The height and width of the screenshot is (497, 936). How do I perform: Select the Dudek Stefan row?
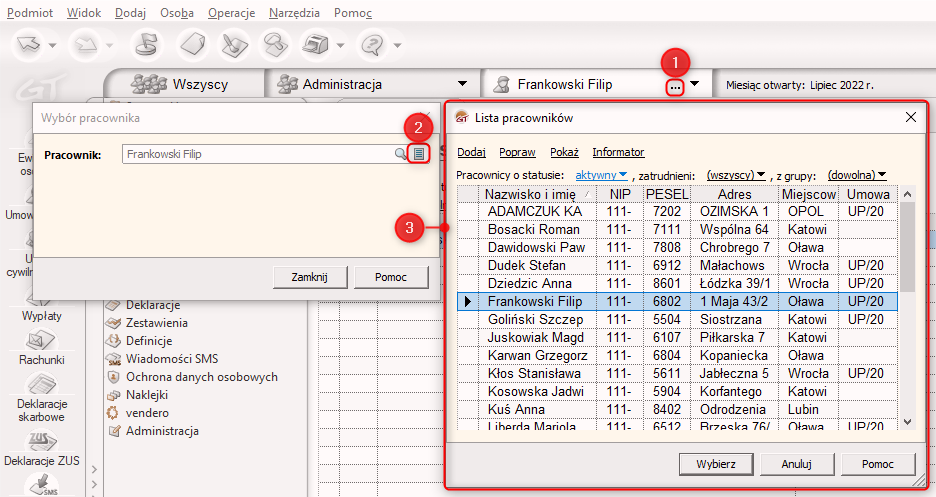(x=678, y=266)
